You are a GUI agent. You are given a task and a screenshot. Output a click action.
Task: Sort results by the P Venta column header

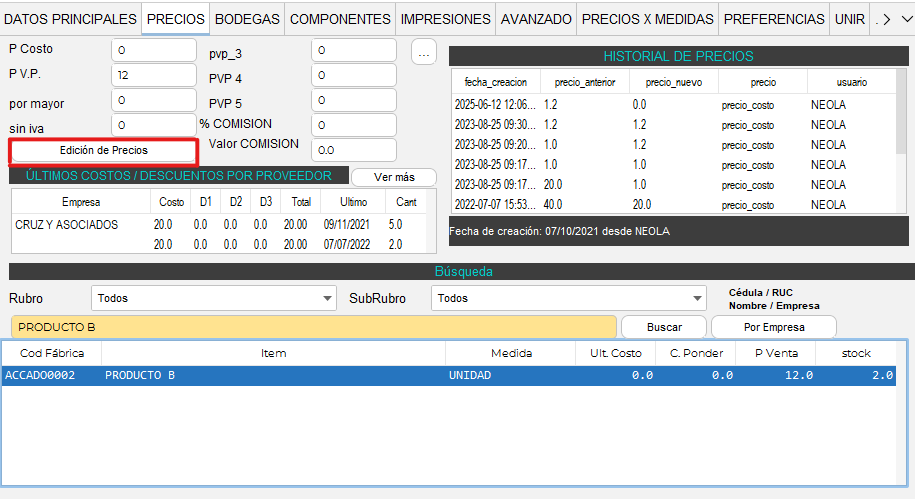tap(775, 353)
